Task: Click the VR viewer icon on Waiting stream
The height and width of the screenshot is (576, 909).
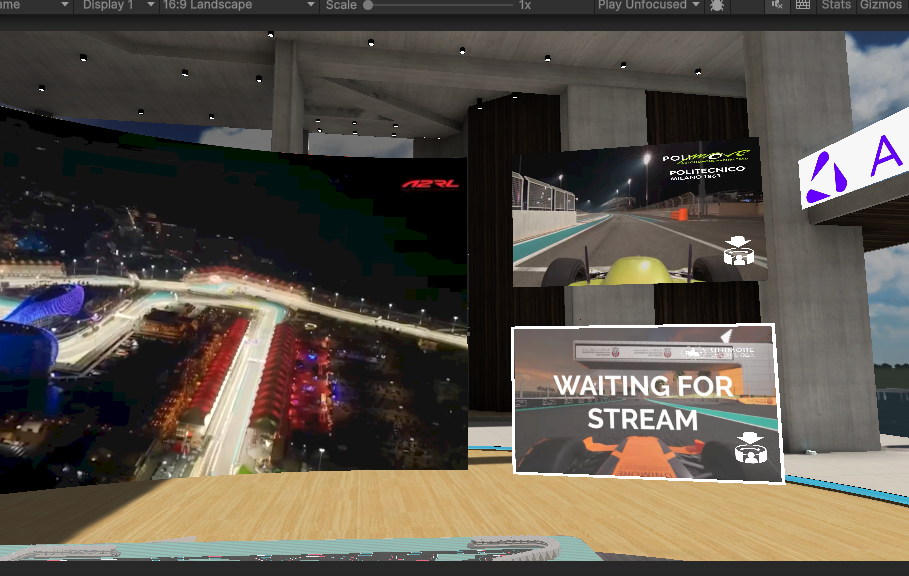Action: [751, 448]
